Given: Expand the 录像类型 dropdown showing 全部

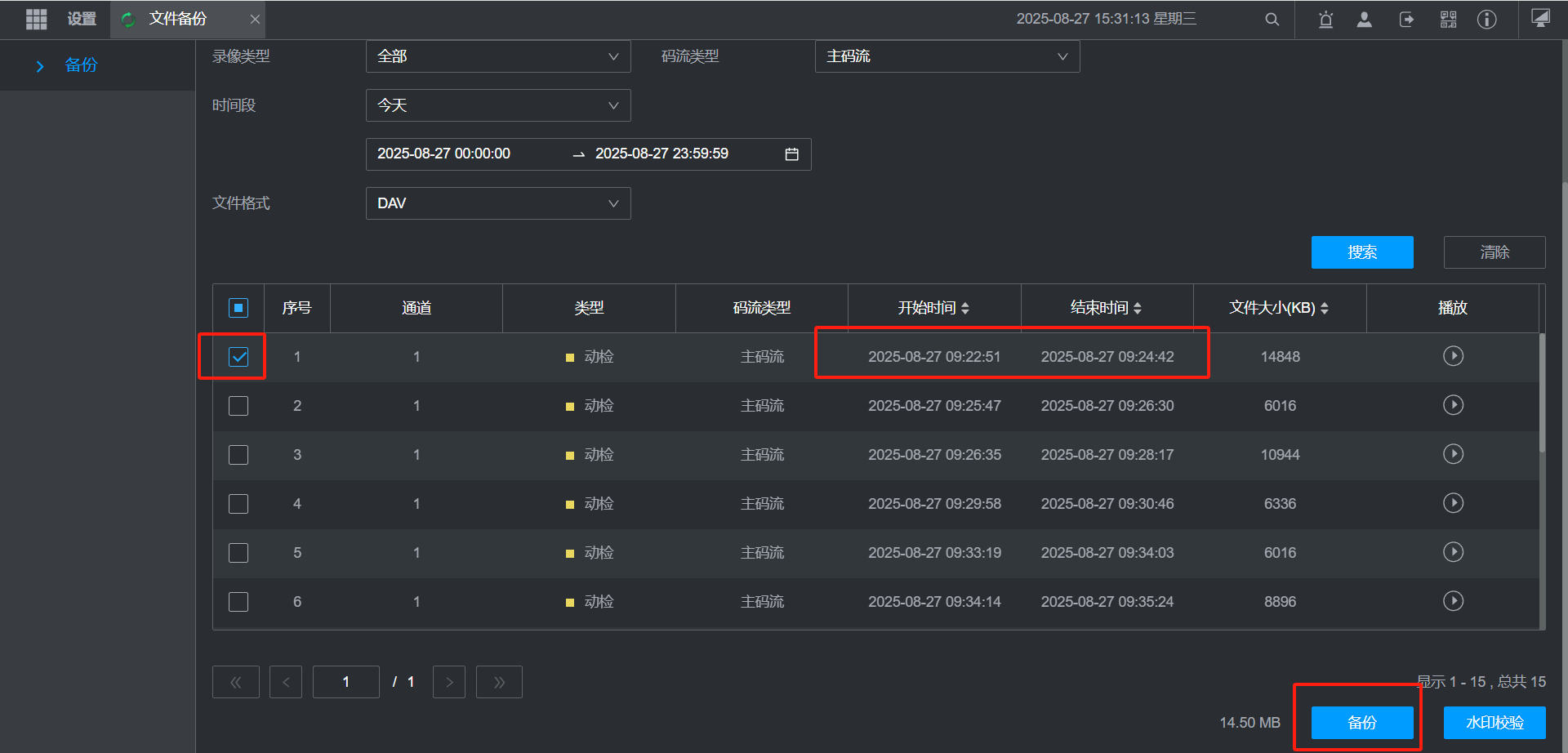Looking at the screenshot, I should (498, 56).
